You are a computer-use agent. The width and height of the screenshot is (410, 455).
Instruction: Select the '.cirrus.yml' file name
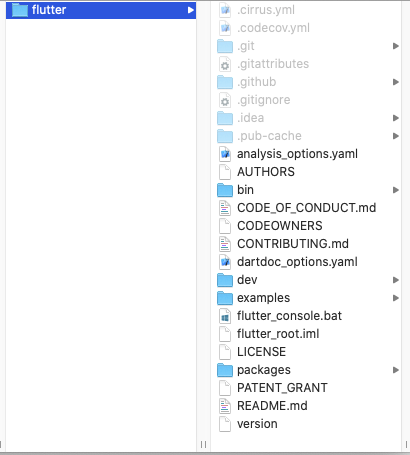(x=266, y=10)
